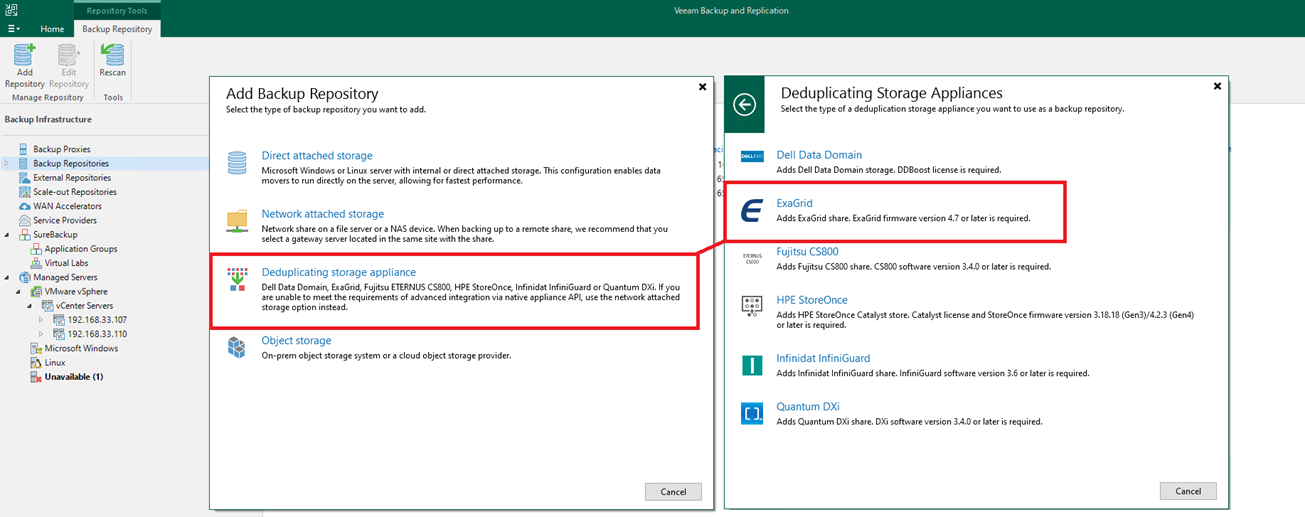This screenshot has height=517, width=1305.
Task: Collapse the Managed Servers tree node
Action: (x=7, y=277)
